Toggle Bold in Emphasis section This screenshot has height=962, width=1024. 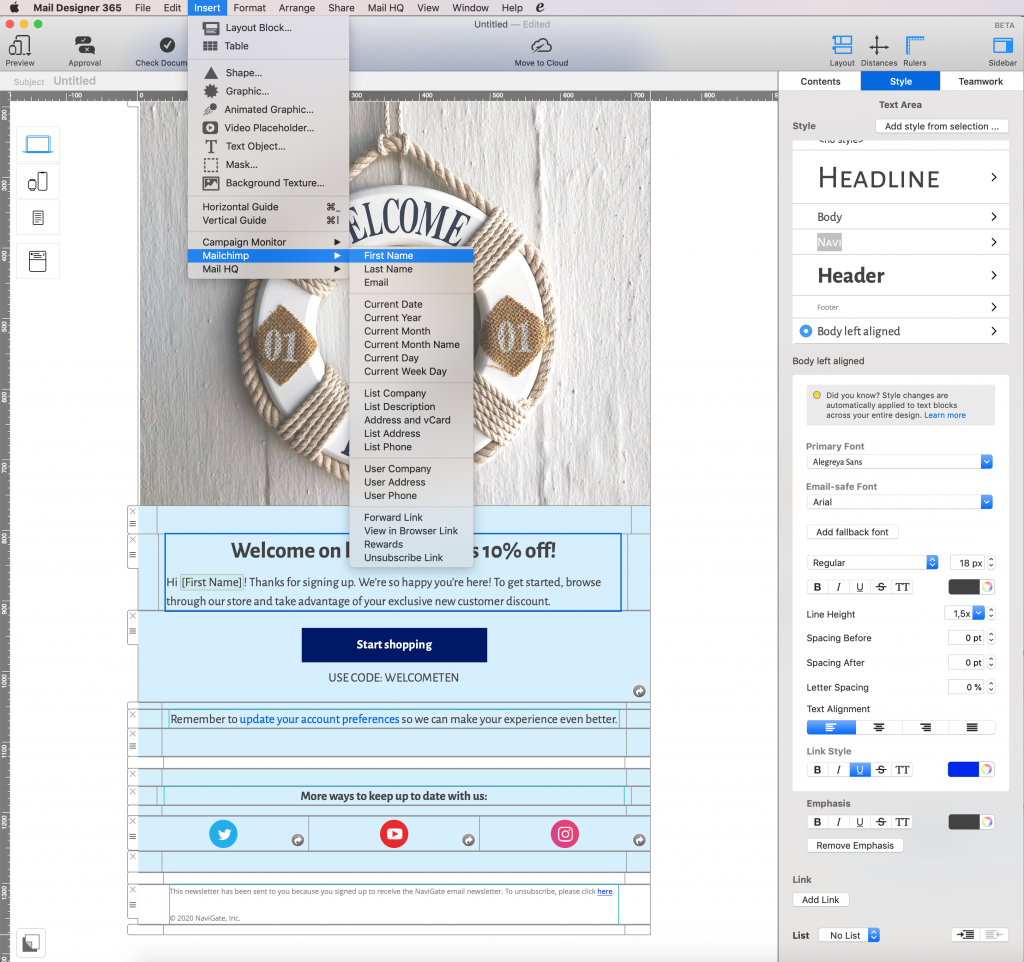(818, 822)
